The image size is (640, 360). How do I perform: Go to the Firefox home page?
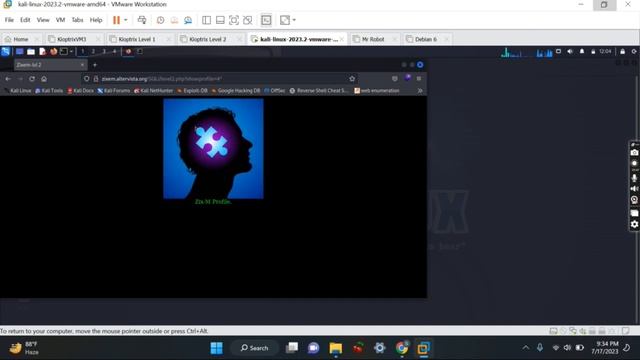[x=44, y=79]
